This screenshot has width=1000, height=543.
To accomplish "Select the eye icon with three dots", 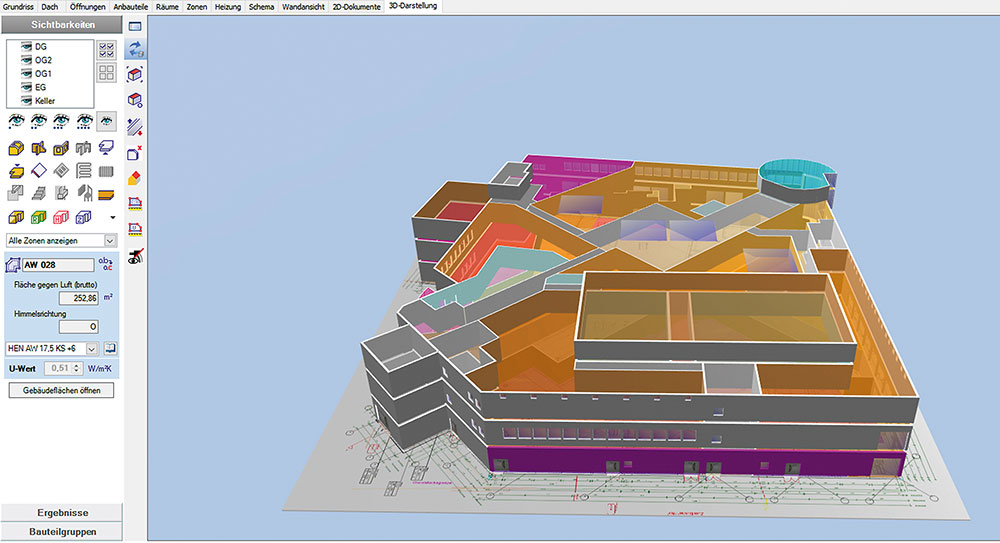I will click(x=61, y=121).
